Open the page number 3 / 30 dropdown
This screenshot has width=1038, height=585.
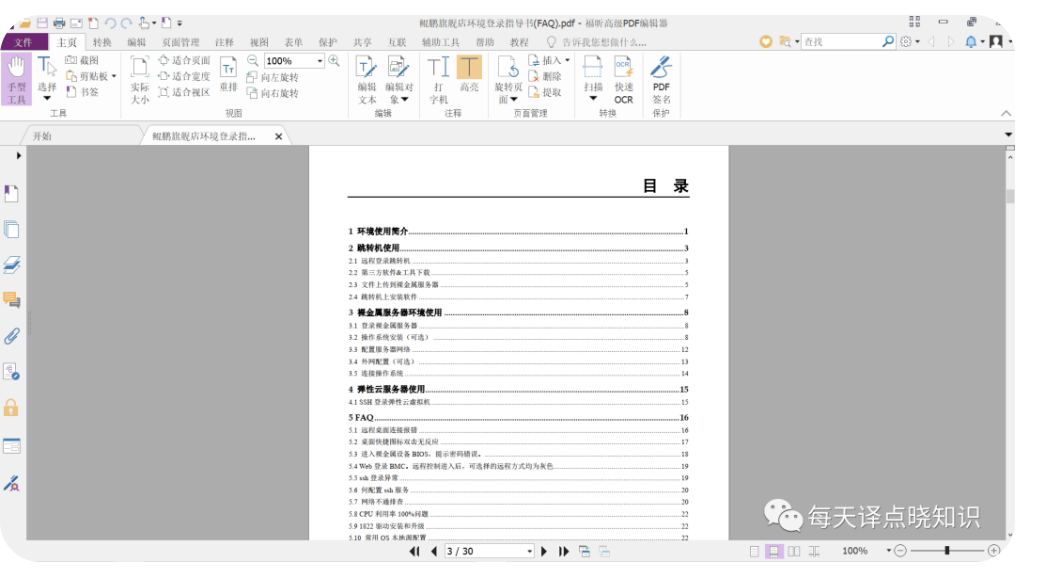[x=530, y=551]
